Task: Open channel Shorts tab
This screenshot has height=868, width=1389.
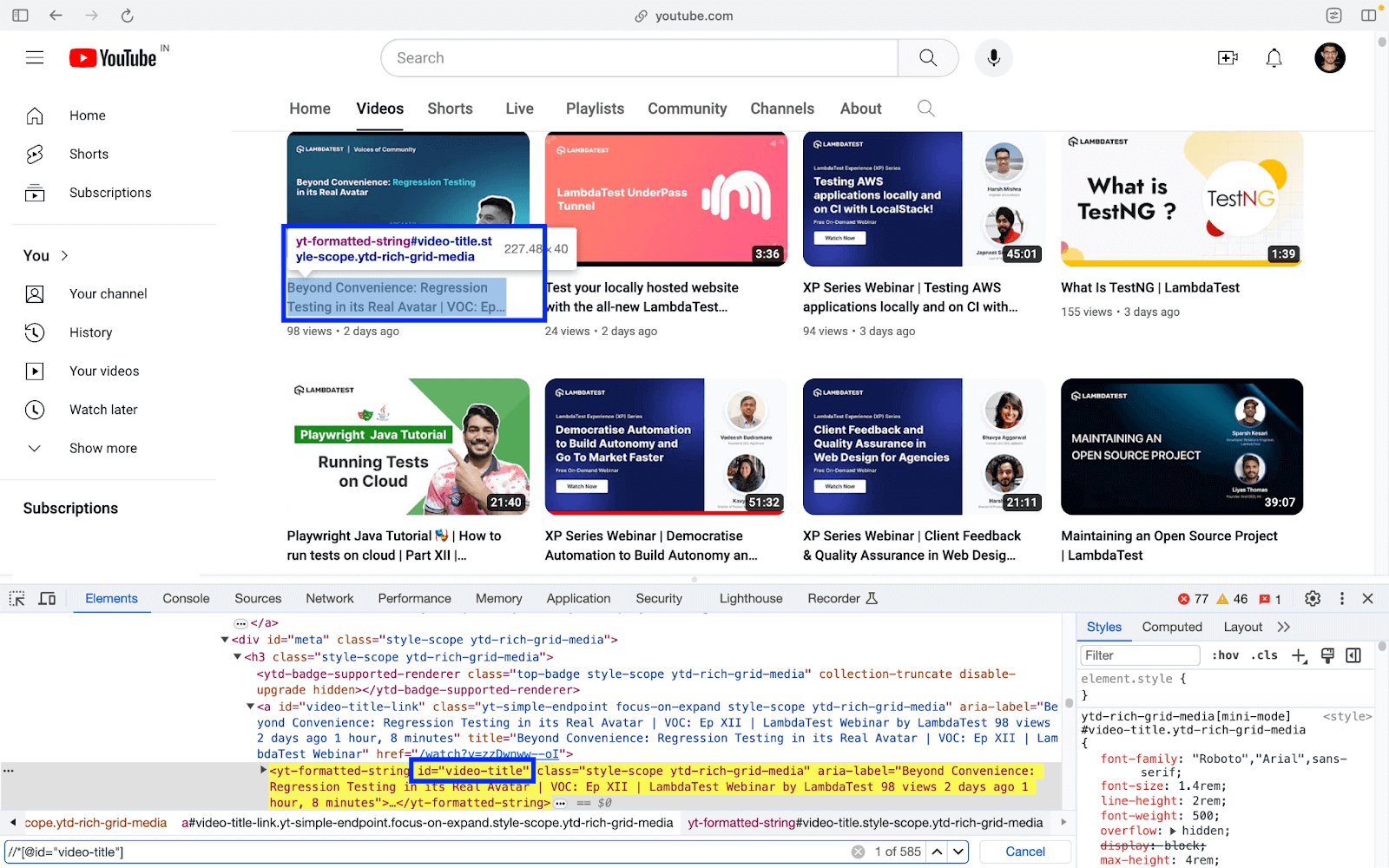Action: (450, 108)
